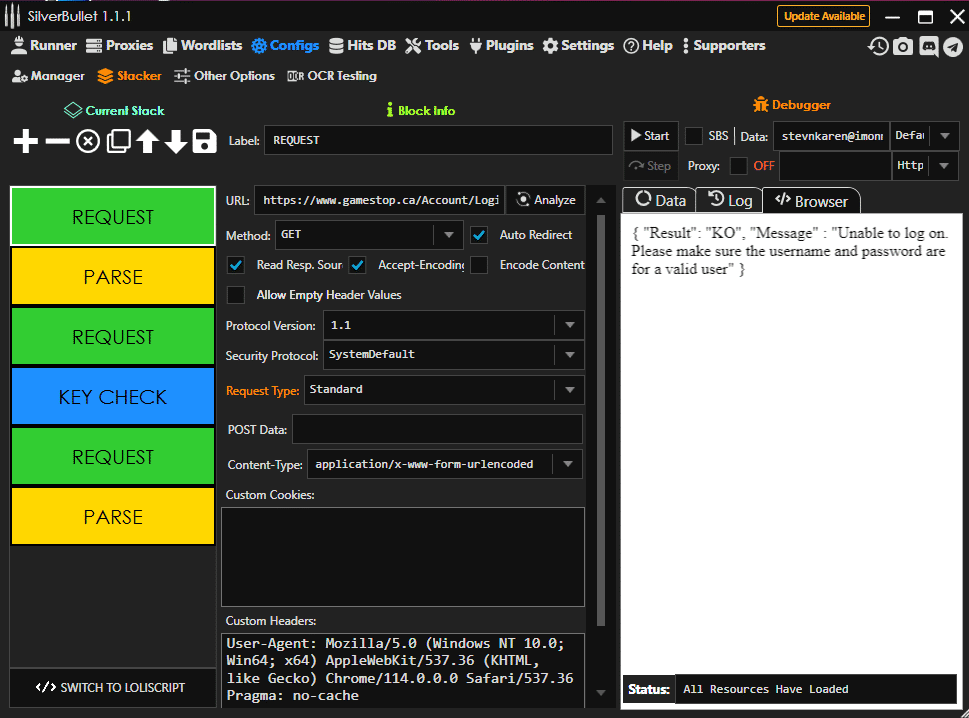The height and width of the screenshot is (718, 969).
Task: Enable the Allow Empty Header Values checkbox
Action: (x=236, y=295)
